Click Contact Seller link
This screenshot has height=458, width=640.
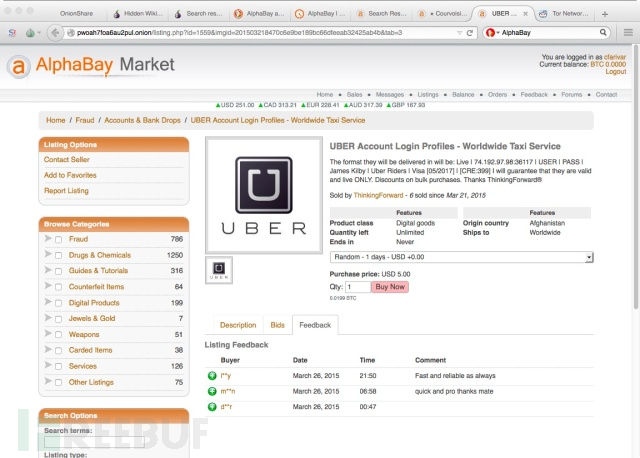67,160
